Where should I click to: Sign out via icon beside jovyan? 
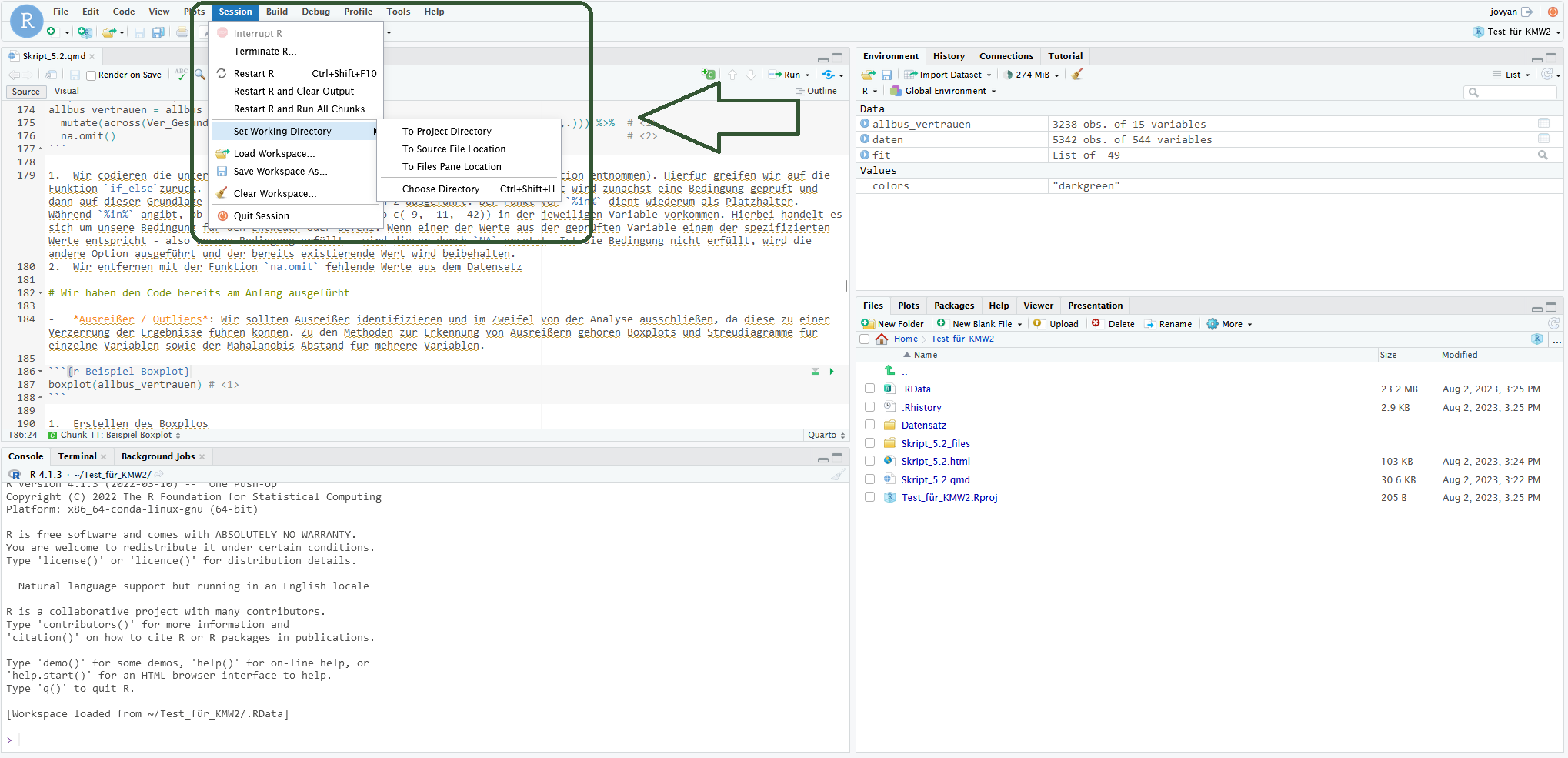coord(1527,12)
